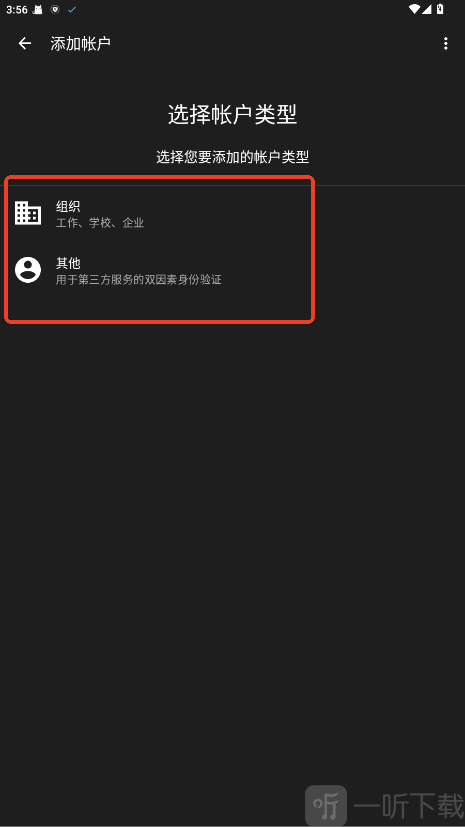The image size is (465, 827).
Task: Click 用于第三方服务的双因素身份验证 description
Action: point(139,280)
